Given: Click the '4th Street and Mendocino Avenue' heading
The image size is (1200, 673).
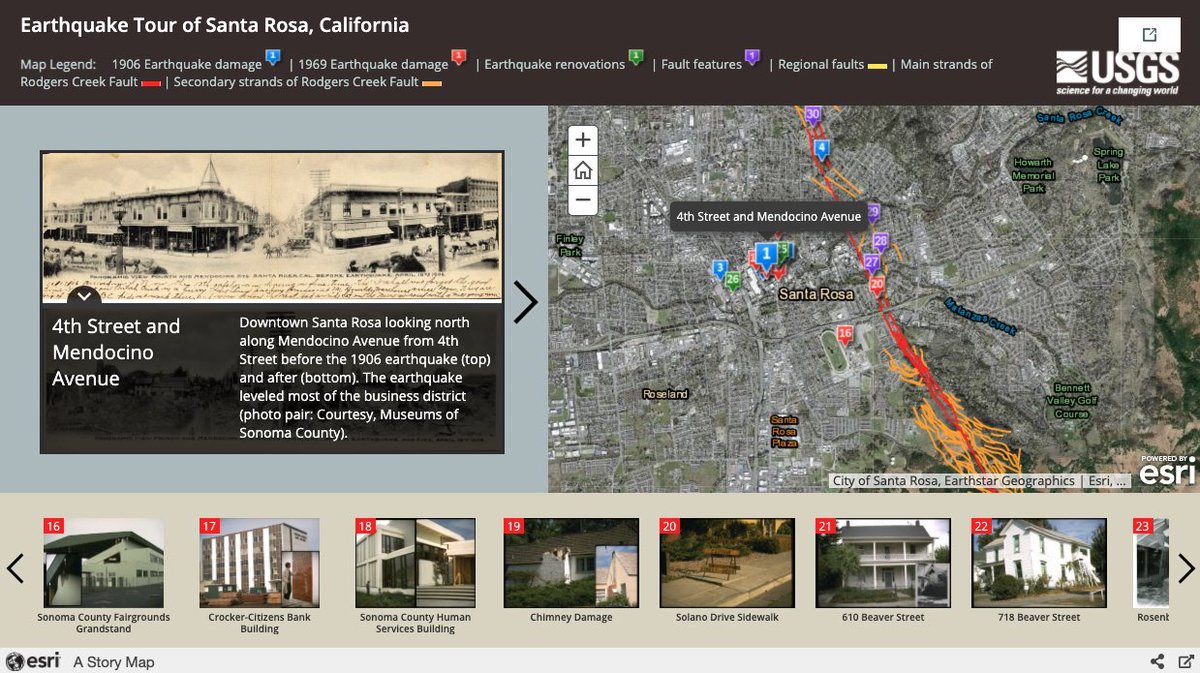Looking at the screenshot, I should 116,352.
